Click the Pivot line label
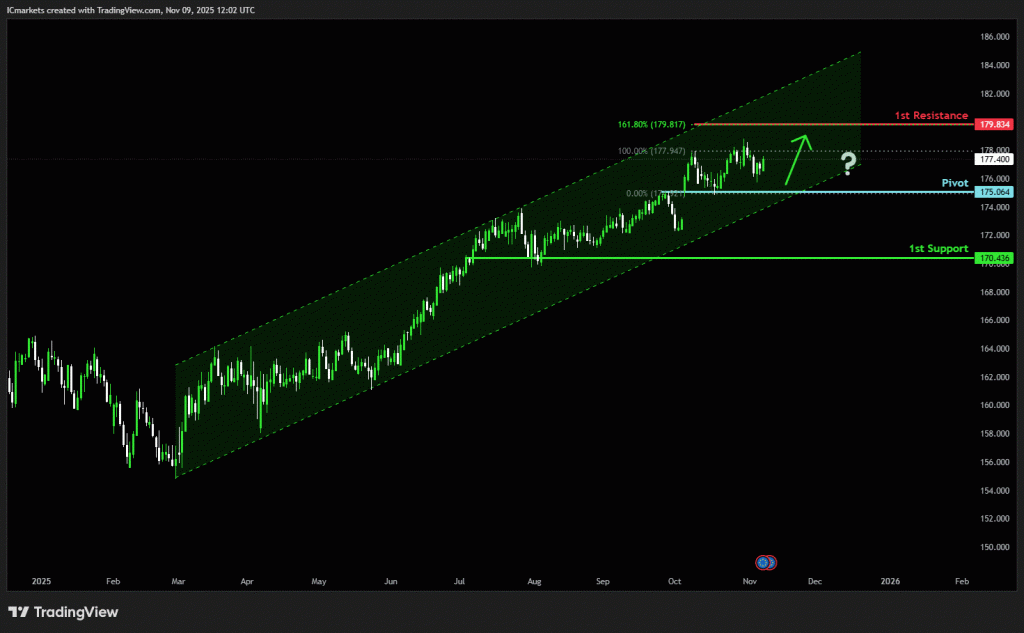Image resolution: width=1024 pixels, height=633 pixels. click(x=954, y=183)
